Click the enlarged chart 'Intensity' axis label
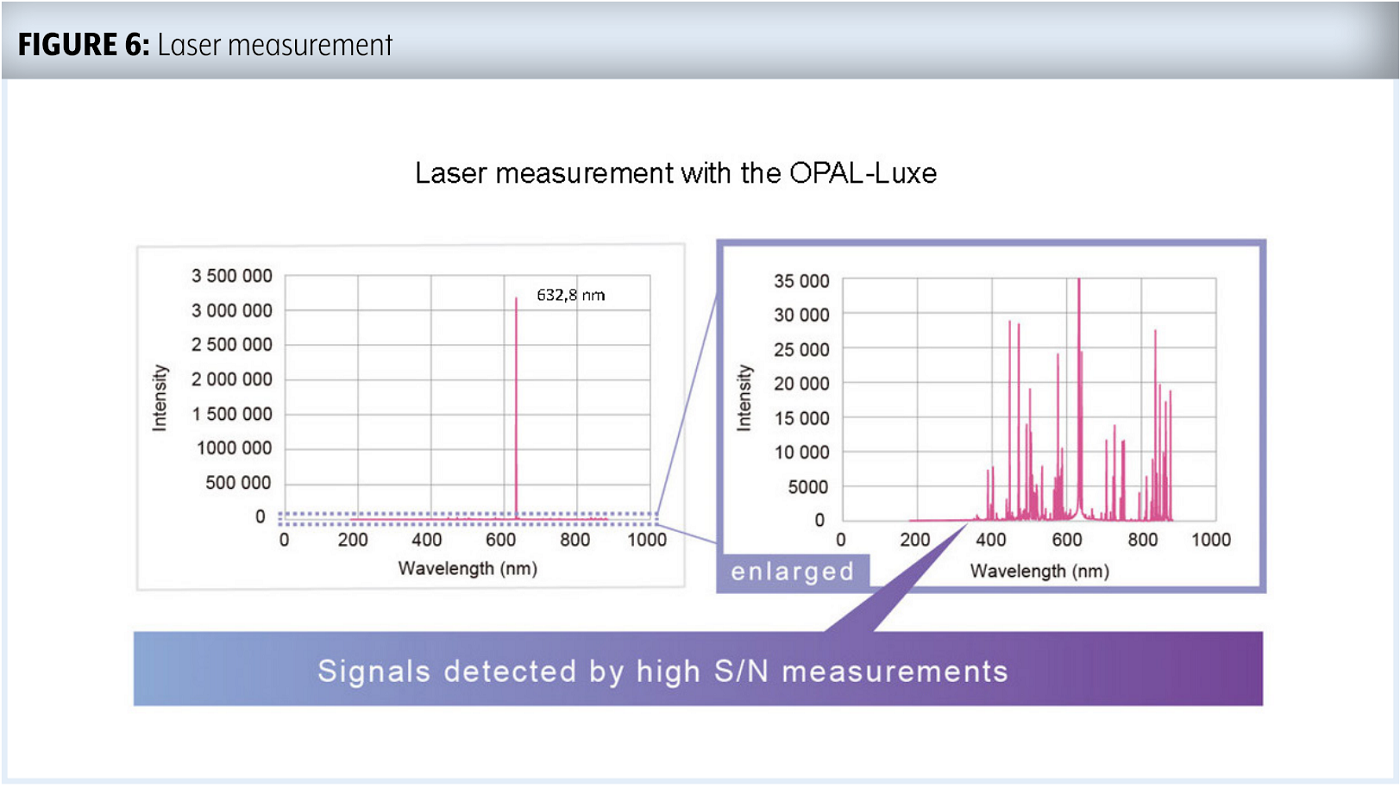The height and width of the screenshot is (788, 1400). 744,397
